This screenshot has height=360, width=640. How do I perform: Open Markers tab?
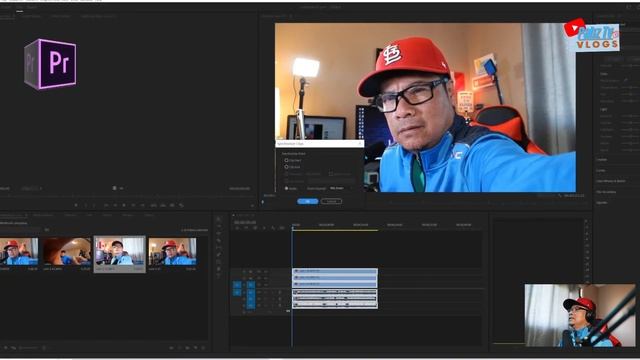coord(128,215)
